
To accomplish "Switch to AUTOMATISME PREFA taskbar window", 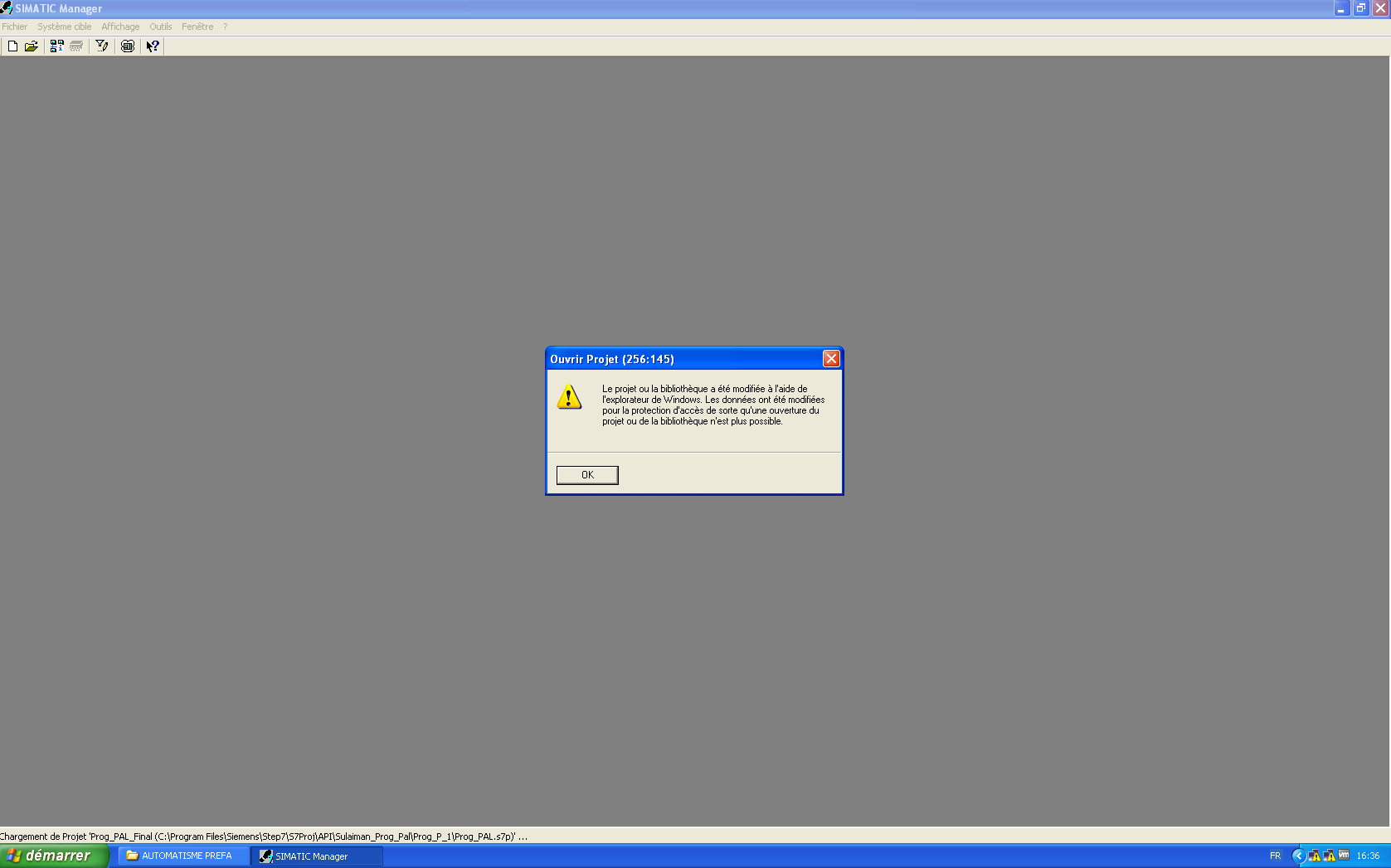I will pos(182,856).
